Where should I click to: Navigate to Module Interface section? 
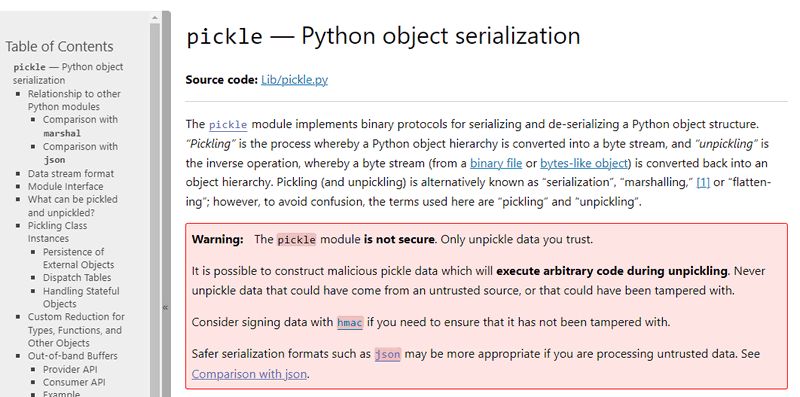(65, 186)
